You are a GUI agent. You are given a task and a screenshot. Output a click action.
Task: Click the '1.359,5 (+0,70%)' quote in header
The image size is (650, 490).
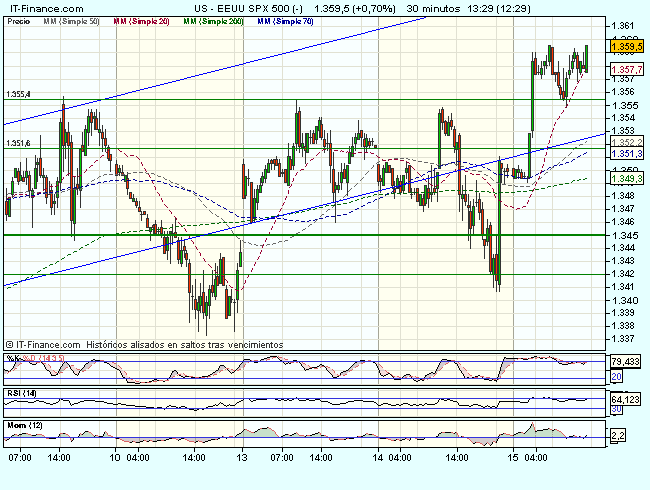click(355, 9)
